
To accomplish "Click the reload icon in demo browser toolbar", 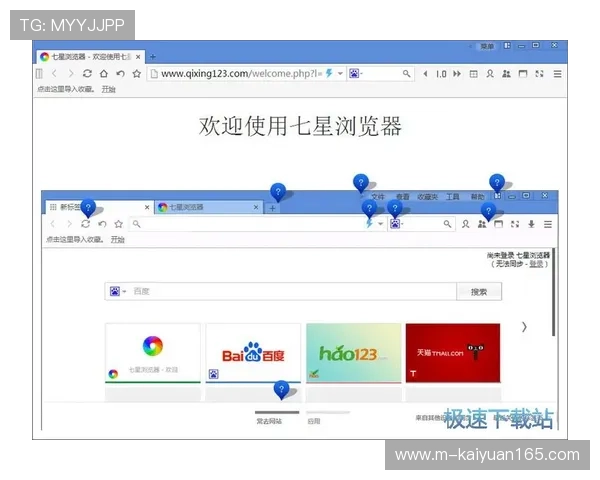I will (86, 224).
